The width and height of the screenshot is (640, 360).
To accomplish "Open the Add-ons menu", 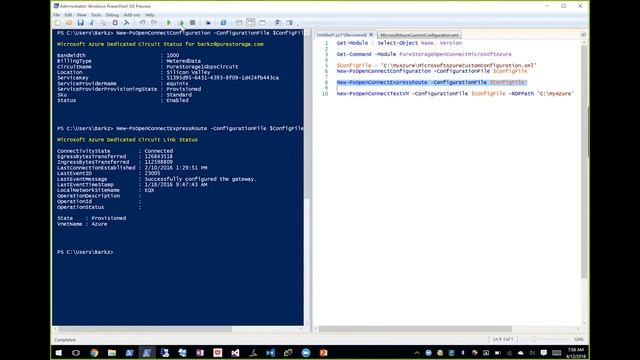I will coord(132,15).
